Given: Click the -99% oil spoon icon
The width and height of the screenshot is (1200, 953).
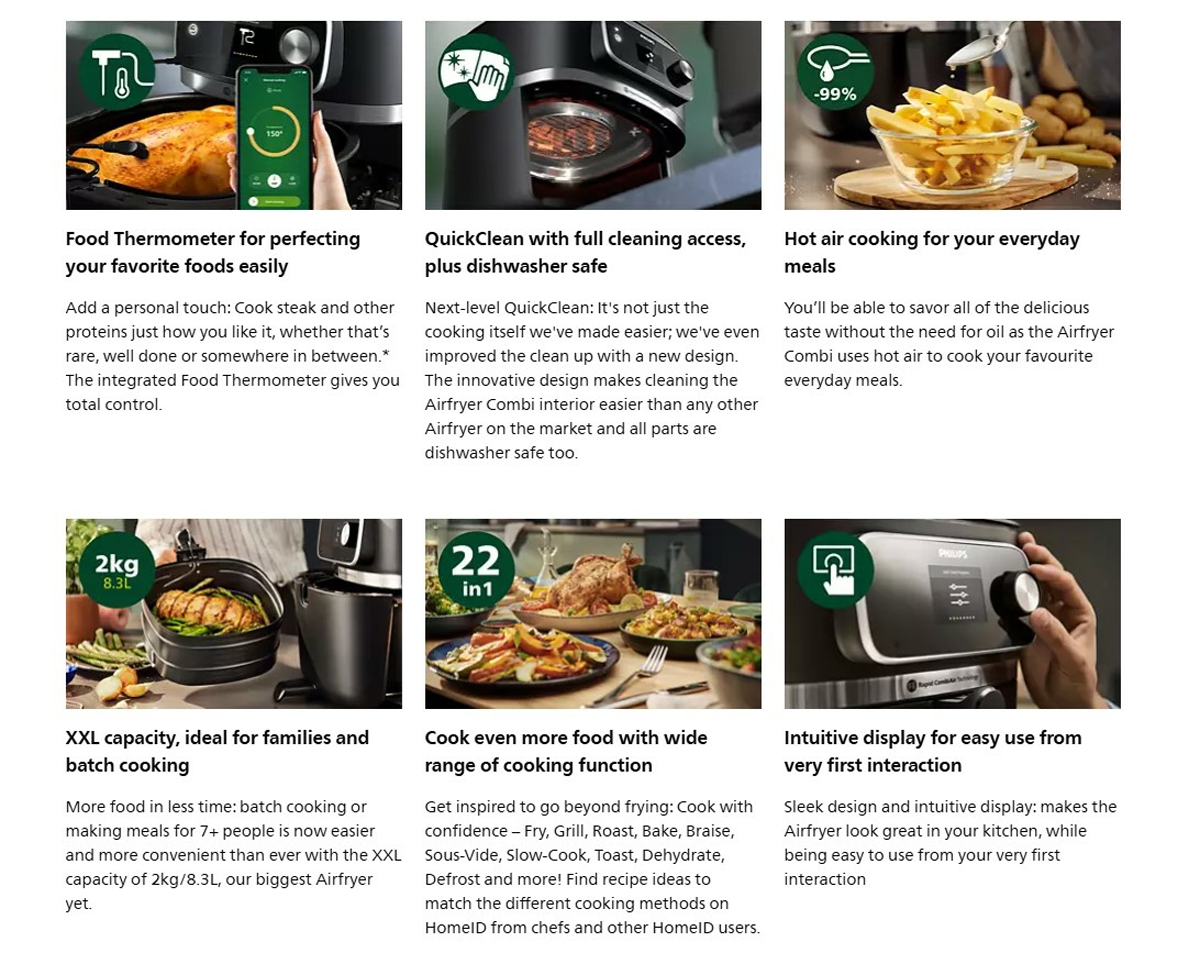Looking at the screenshot, I should coord(835,72).
